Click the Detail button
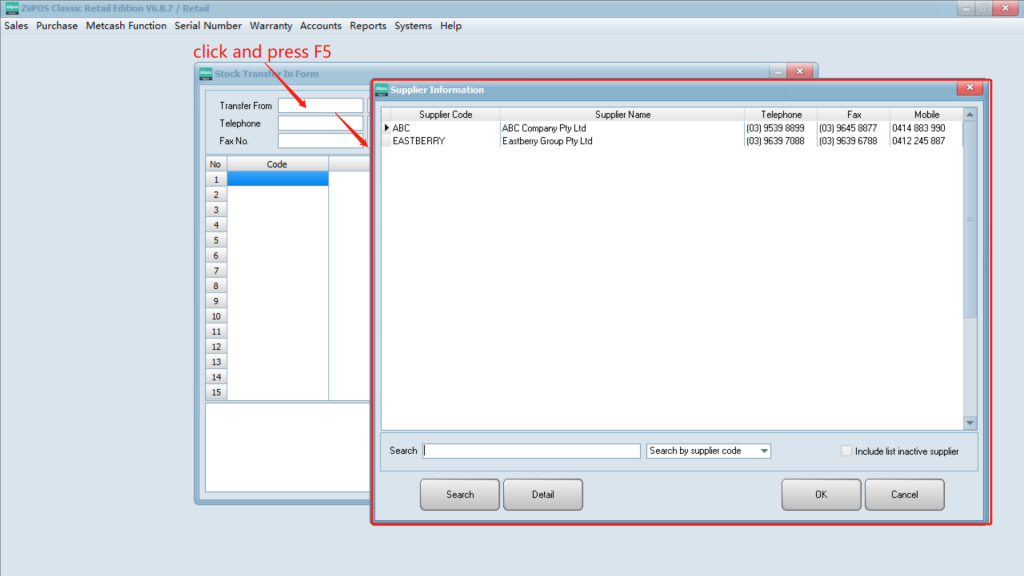This screenshot has height=576, width=1024. (542, 494)
